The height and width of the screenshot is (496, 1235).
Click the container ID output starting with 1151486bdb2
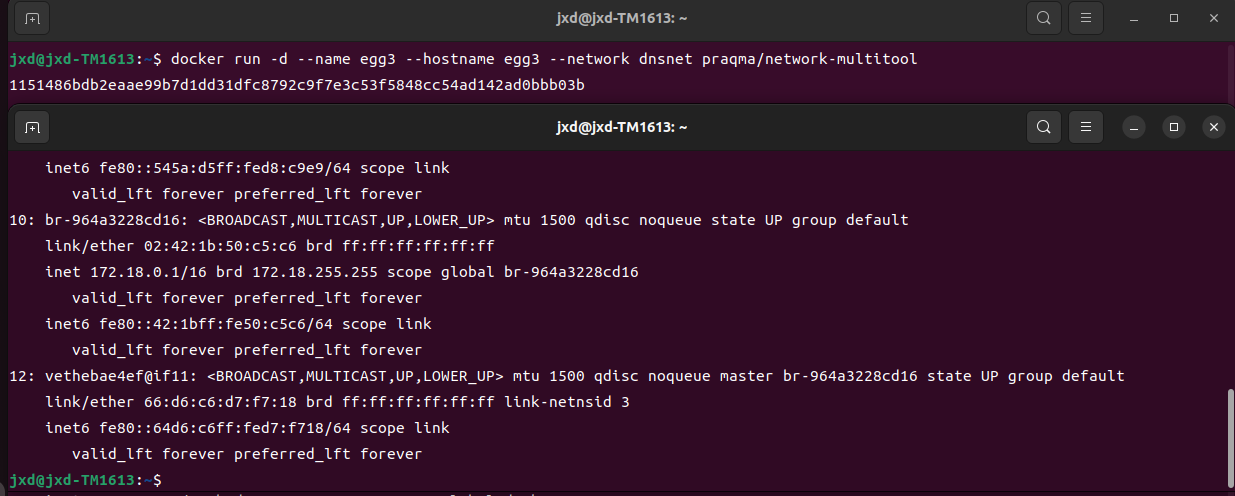coord(297,85)
